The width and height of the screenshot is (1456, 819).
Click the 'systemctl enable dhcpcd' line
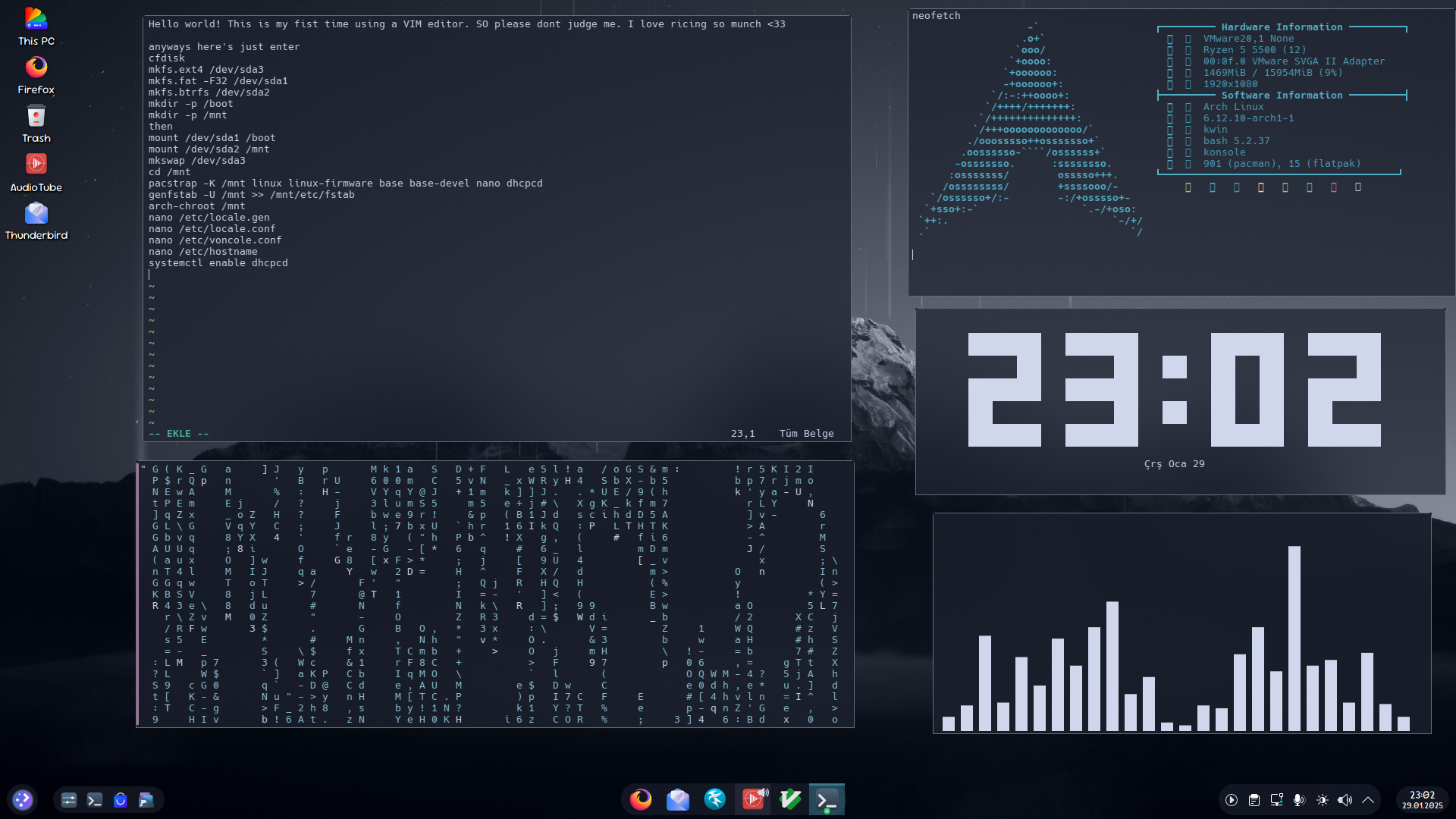pyautogui.click(x=218, y=263)
